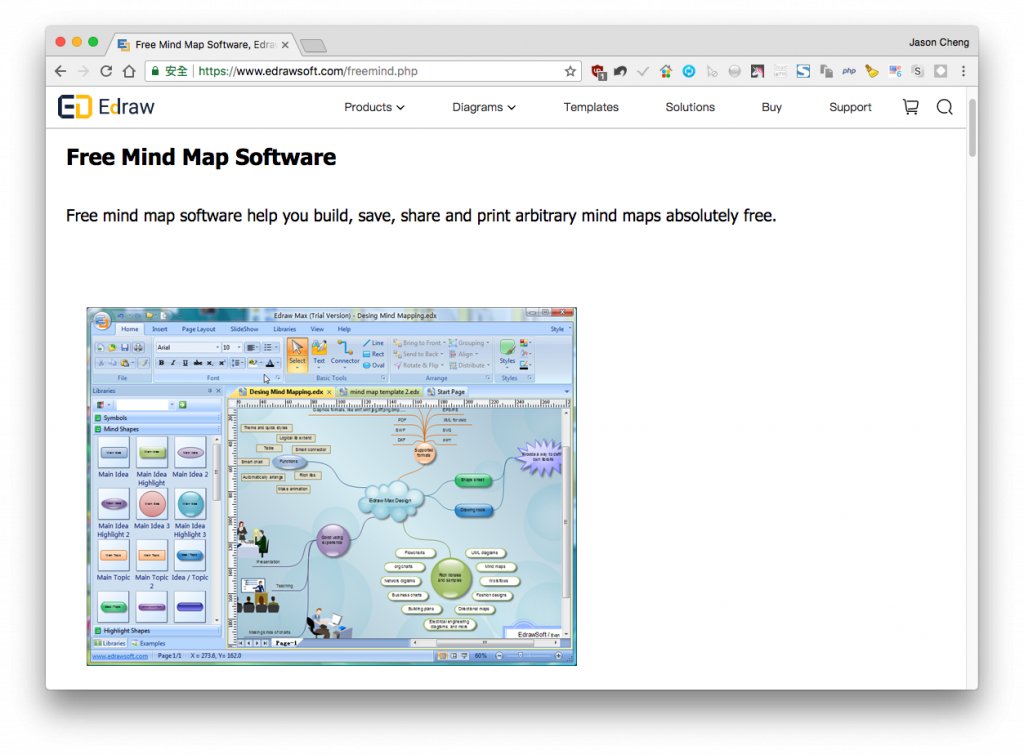Click the browser forward arrow
This screenshot has width=1024, height=755.
[83, 71]
